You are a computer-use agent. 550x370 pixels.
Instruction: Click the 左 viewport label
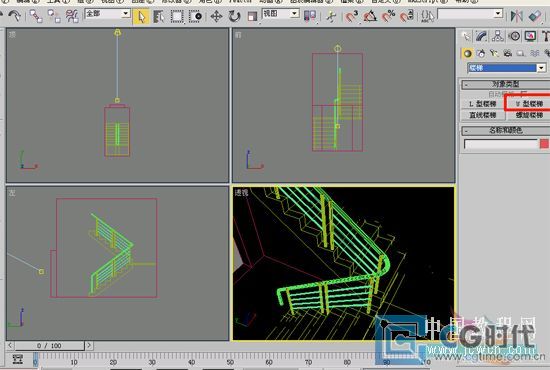click(x=12, y=193)
